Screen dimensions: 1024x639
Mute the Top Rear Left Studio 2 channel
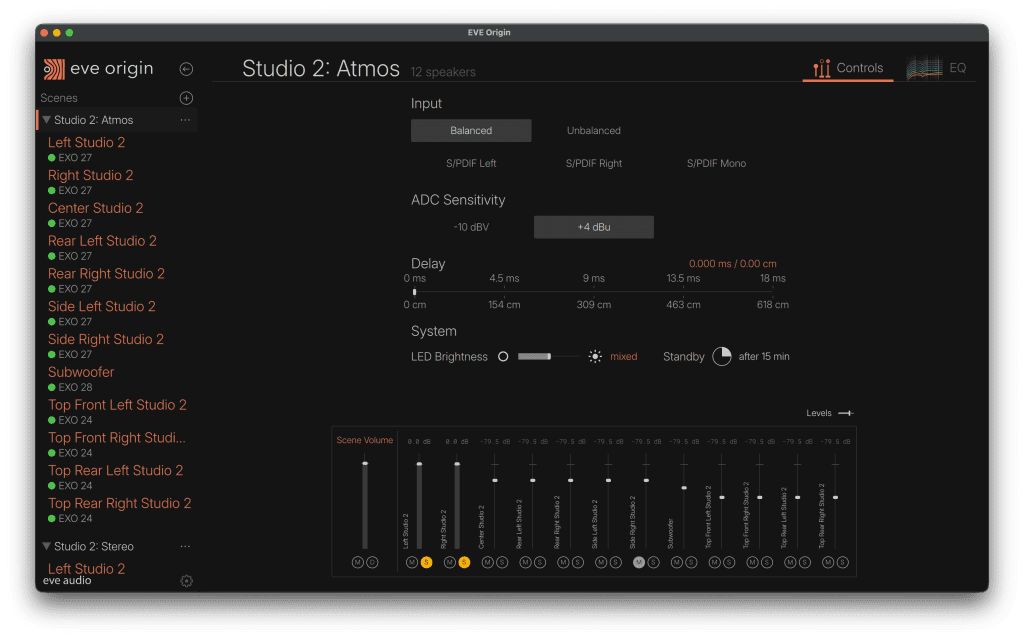[x=790, y=562]
